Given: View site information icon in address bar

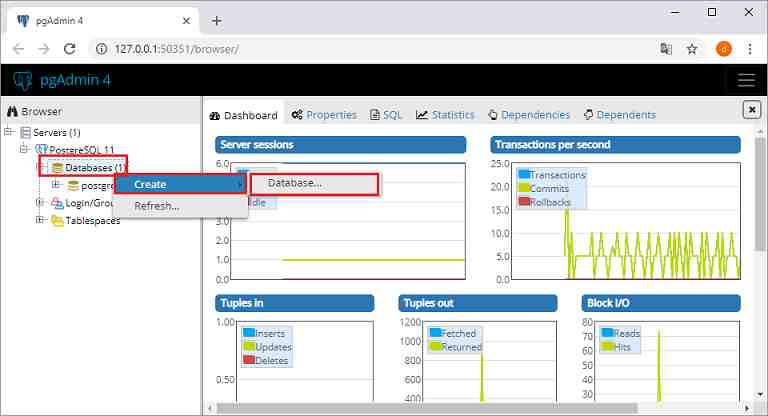Looking at the screenshot, I should (x=101, y=49).
